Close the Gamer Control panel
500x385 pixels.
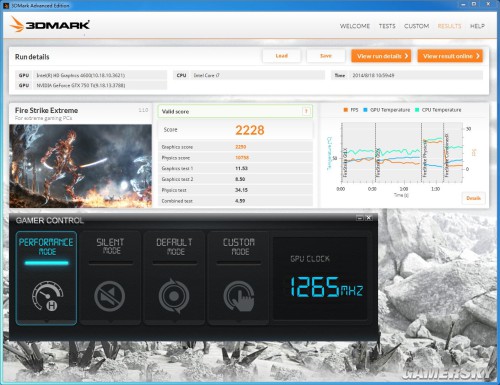click(x=368, y=218)
